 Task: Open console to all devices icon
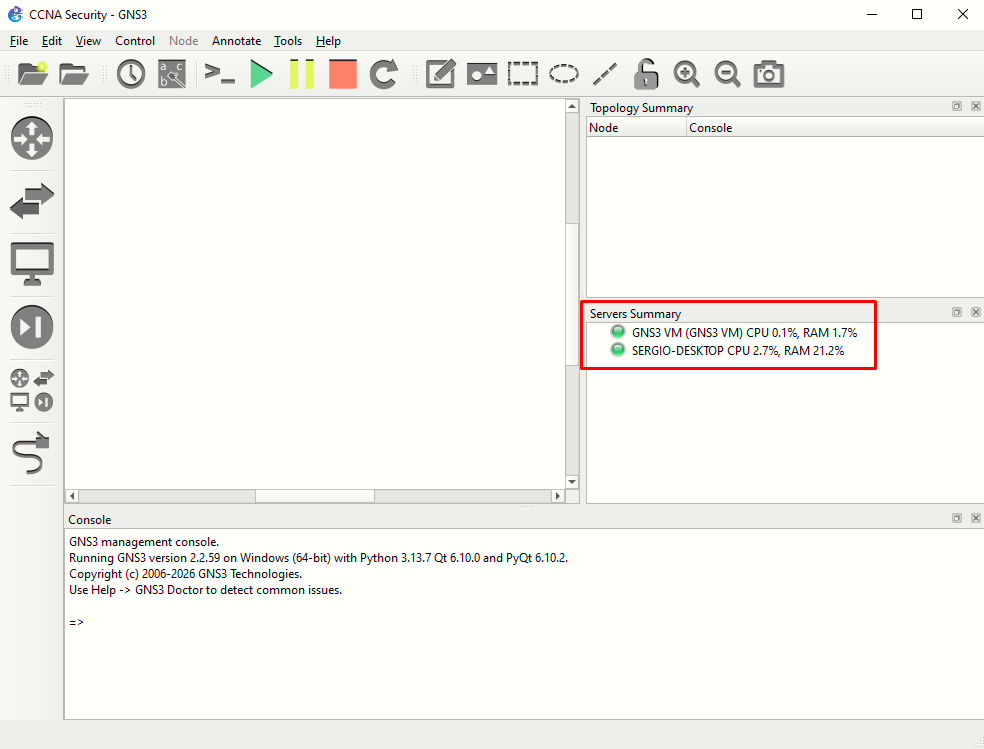pos(220,74)
